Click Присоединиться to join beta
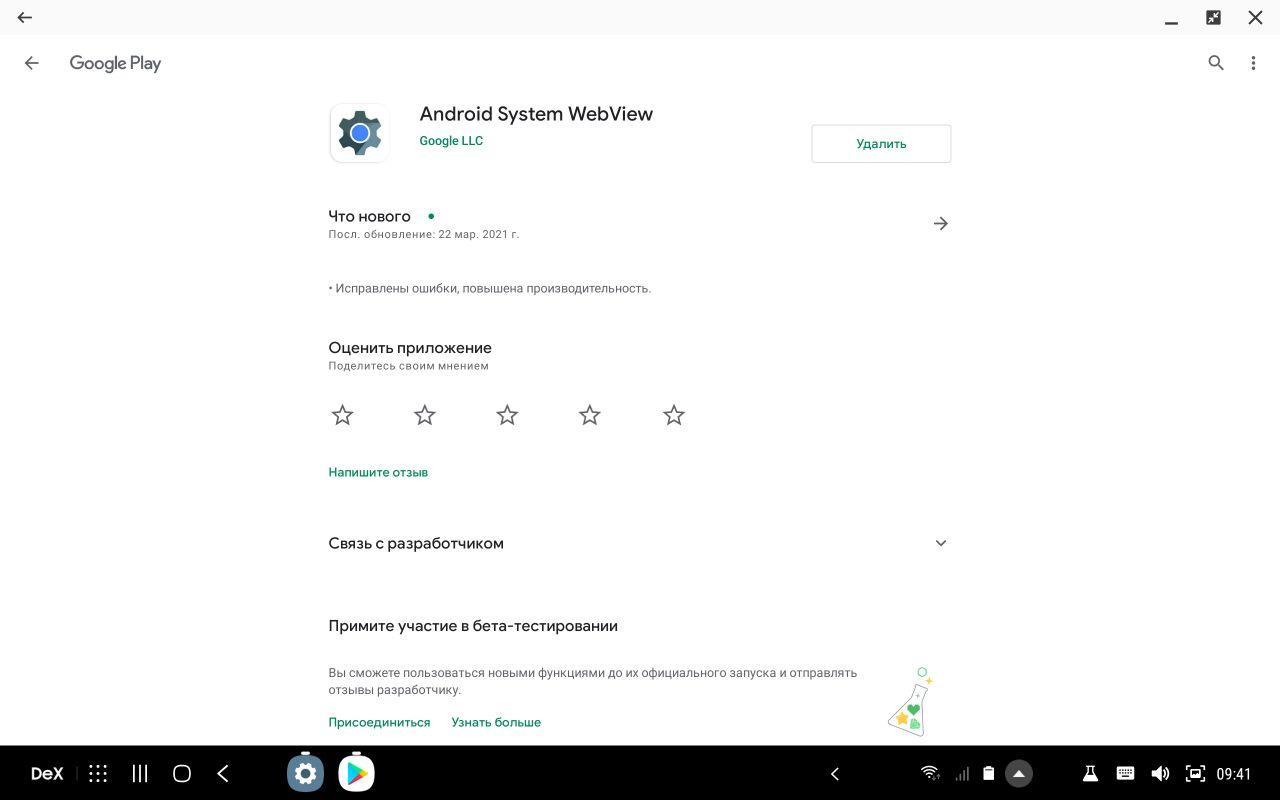Screen dimensions: 1280x800 (379, 722)
